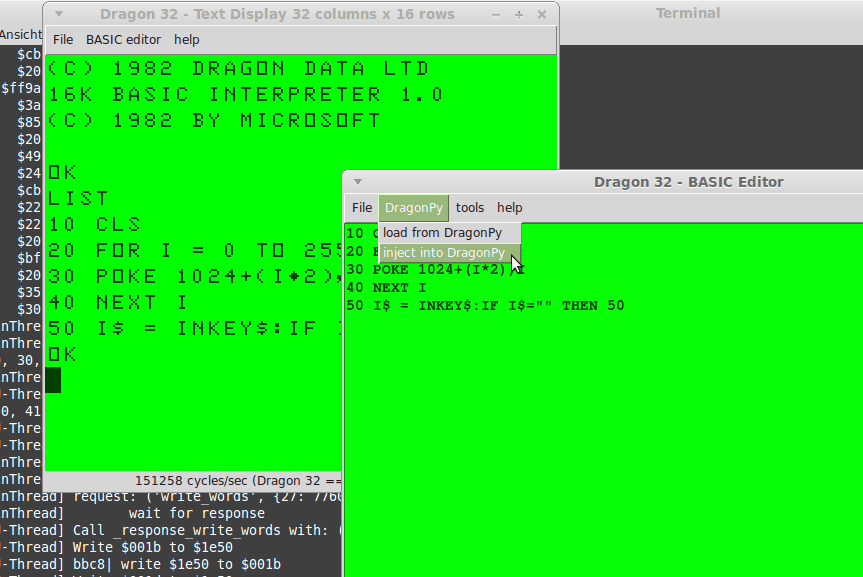Image resolution: width=863 pixels, height=577 pixels.
Task: Close the Text Display window
Action: pos(541,14)
